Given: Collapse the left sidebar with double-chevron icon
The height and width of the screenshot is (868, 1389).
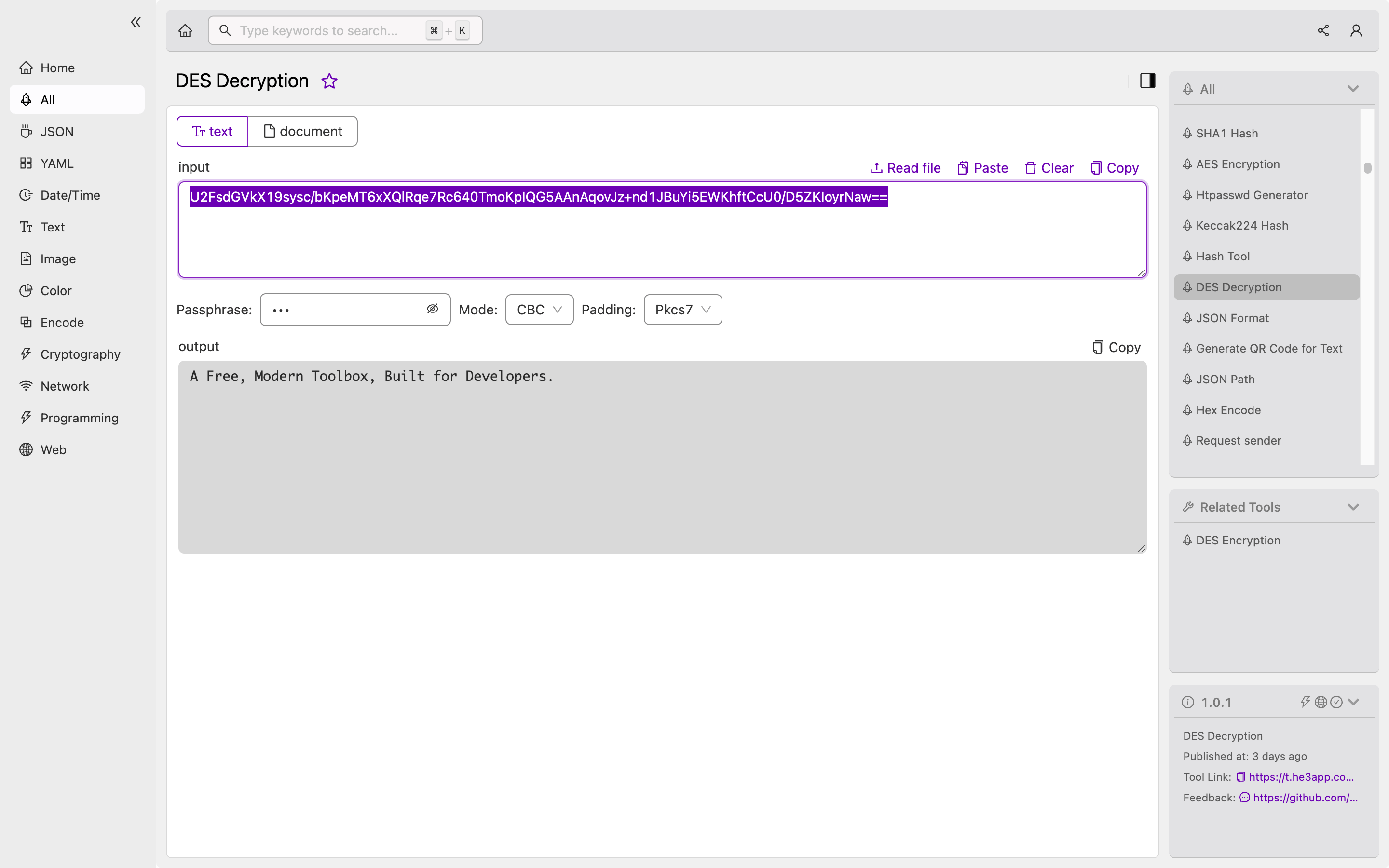Looking at the screenshot, I should coord(136,22).
